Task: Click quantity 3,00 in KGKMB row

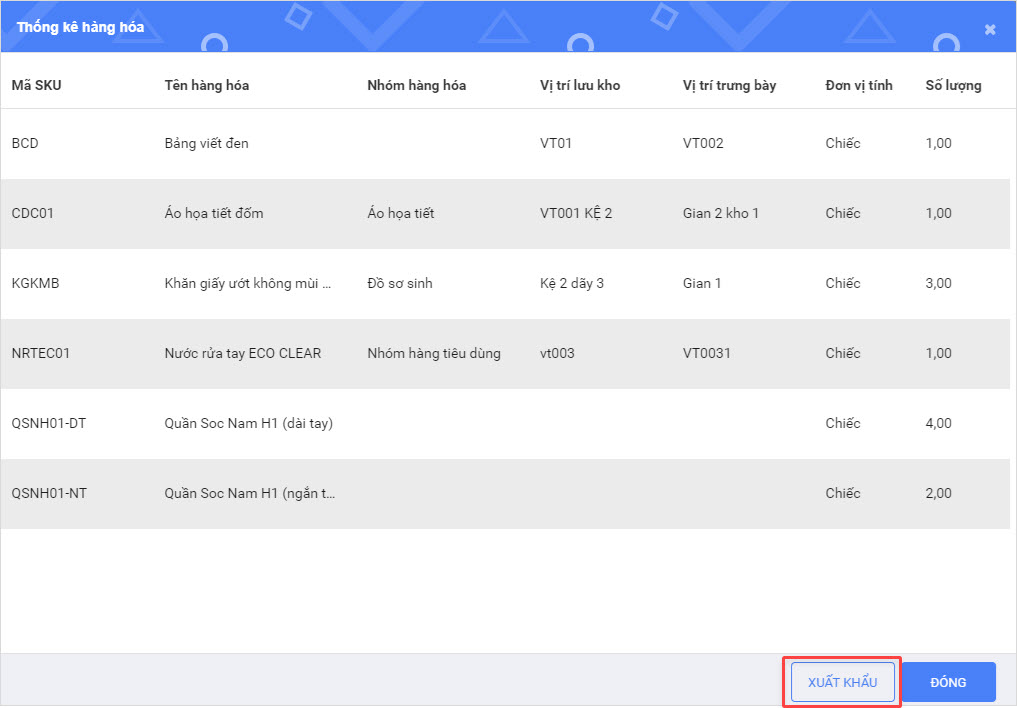Action: (x=939, y=283)
